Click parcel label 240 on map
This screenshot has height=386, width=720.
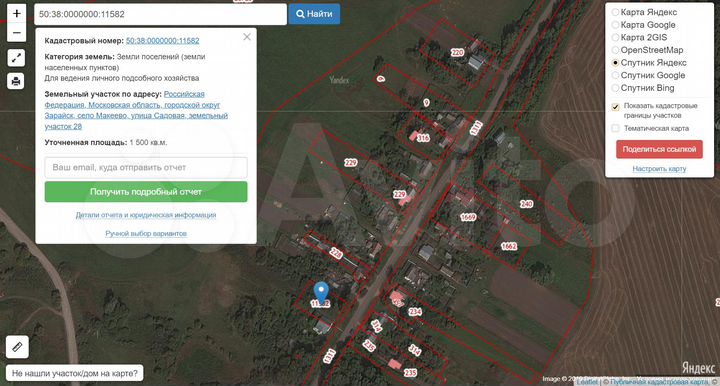pos(526,204)
